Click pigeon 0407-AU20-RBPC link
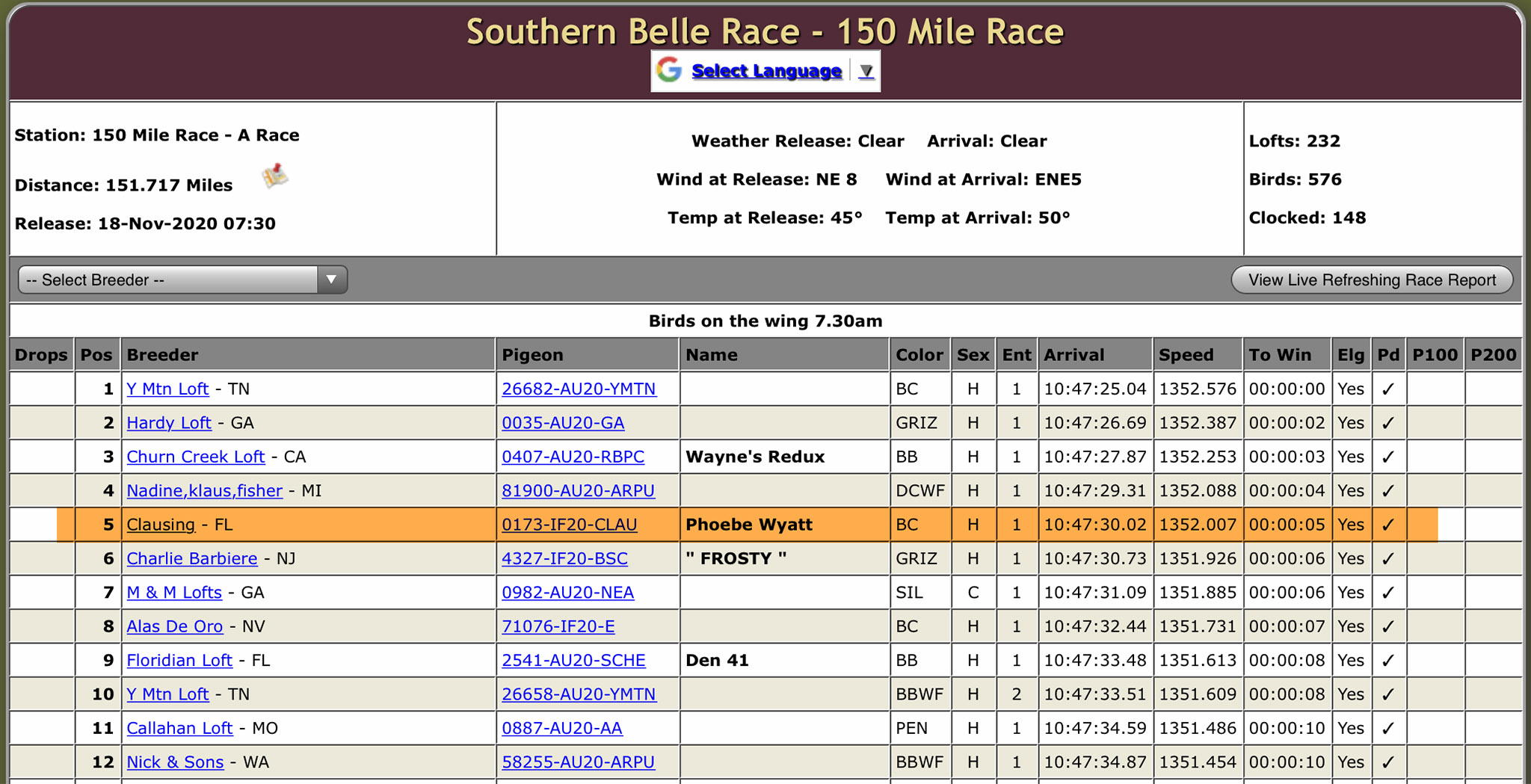 [x=573, y=457]
